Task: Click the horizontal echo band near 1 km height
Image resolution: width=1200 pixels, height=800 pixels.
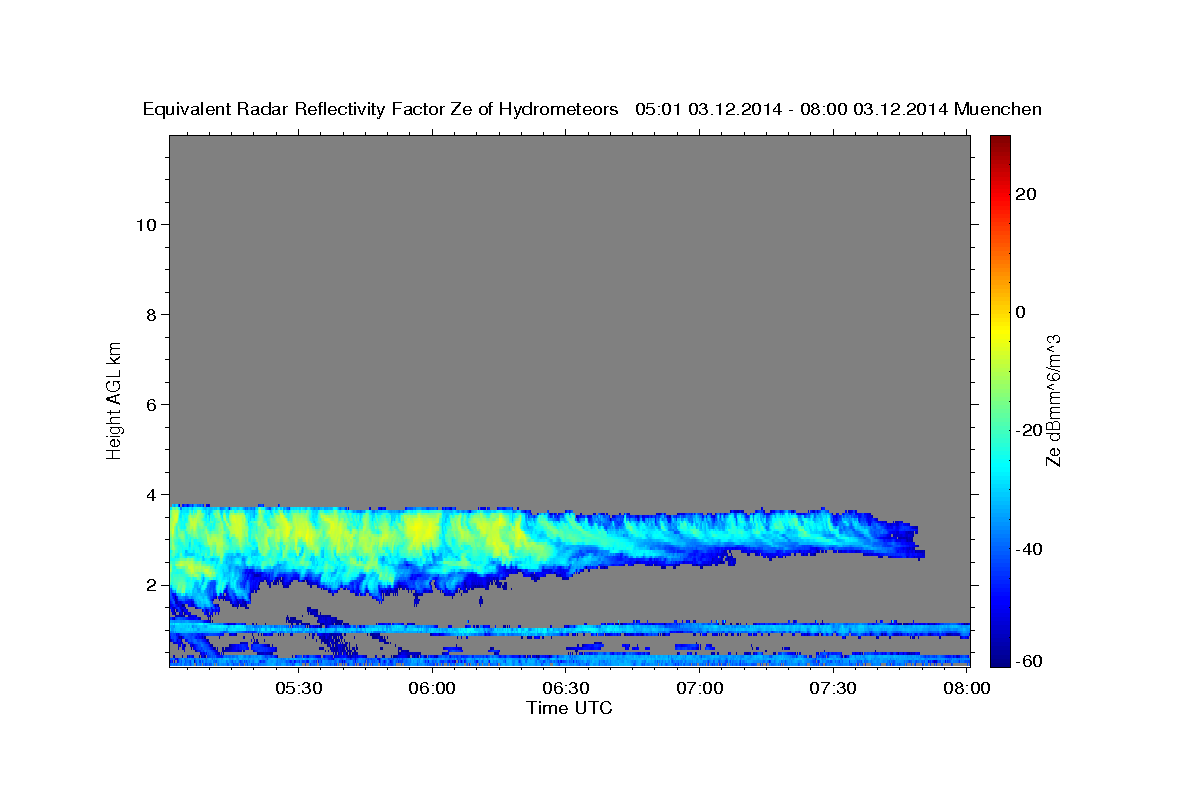Action: coord(569,629)
